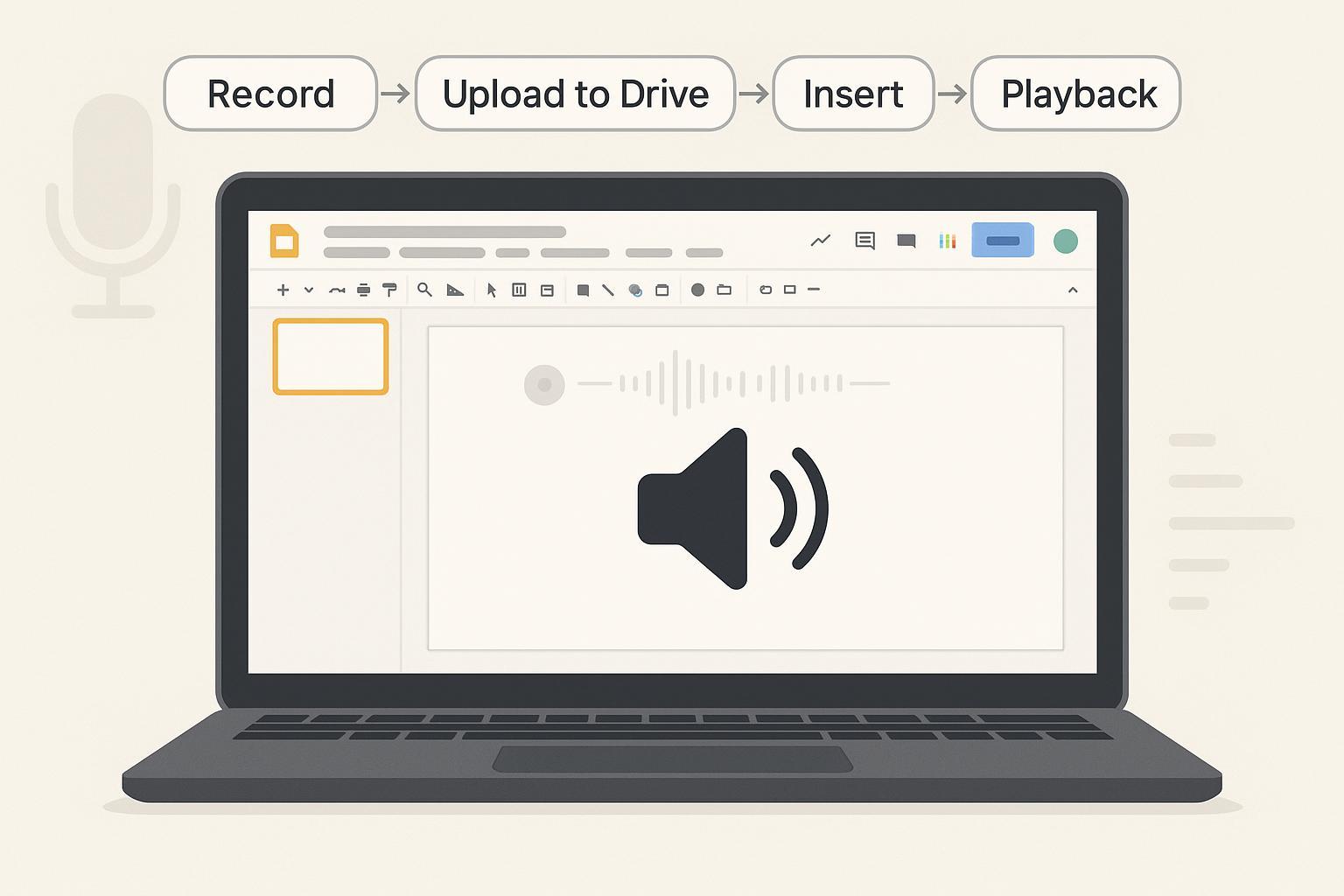Viewport: 1344px width, 896px height.
Task: Click the large speaker audio icon on slide
Action: click(731, 508)
